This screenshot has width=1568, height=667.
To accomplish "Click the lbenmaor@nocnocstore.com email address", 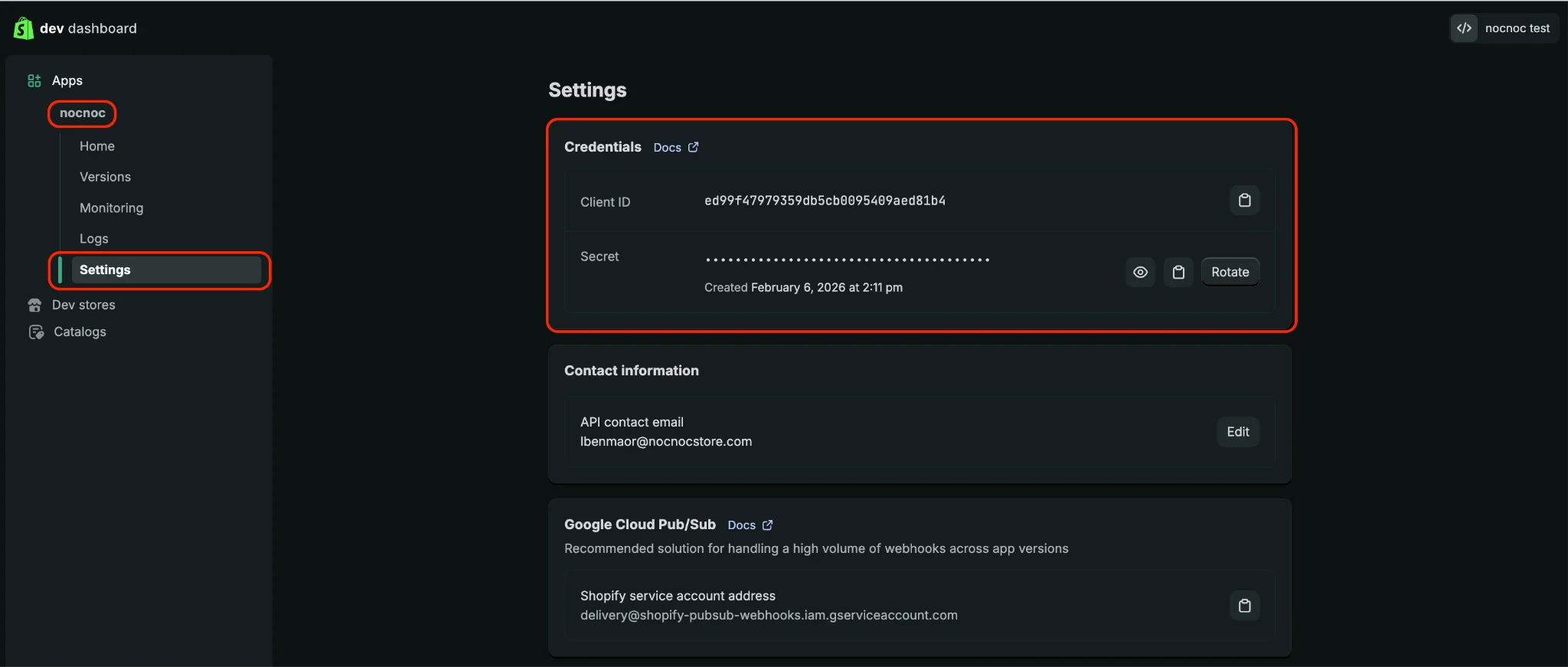I will point(666,441).
